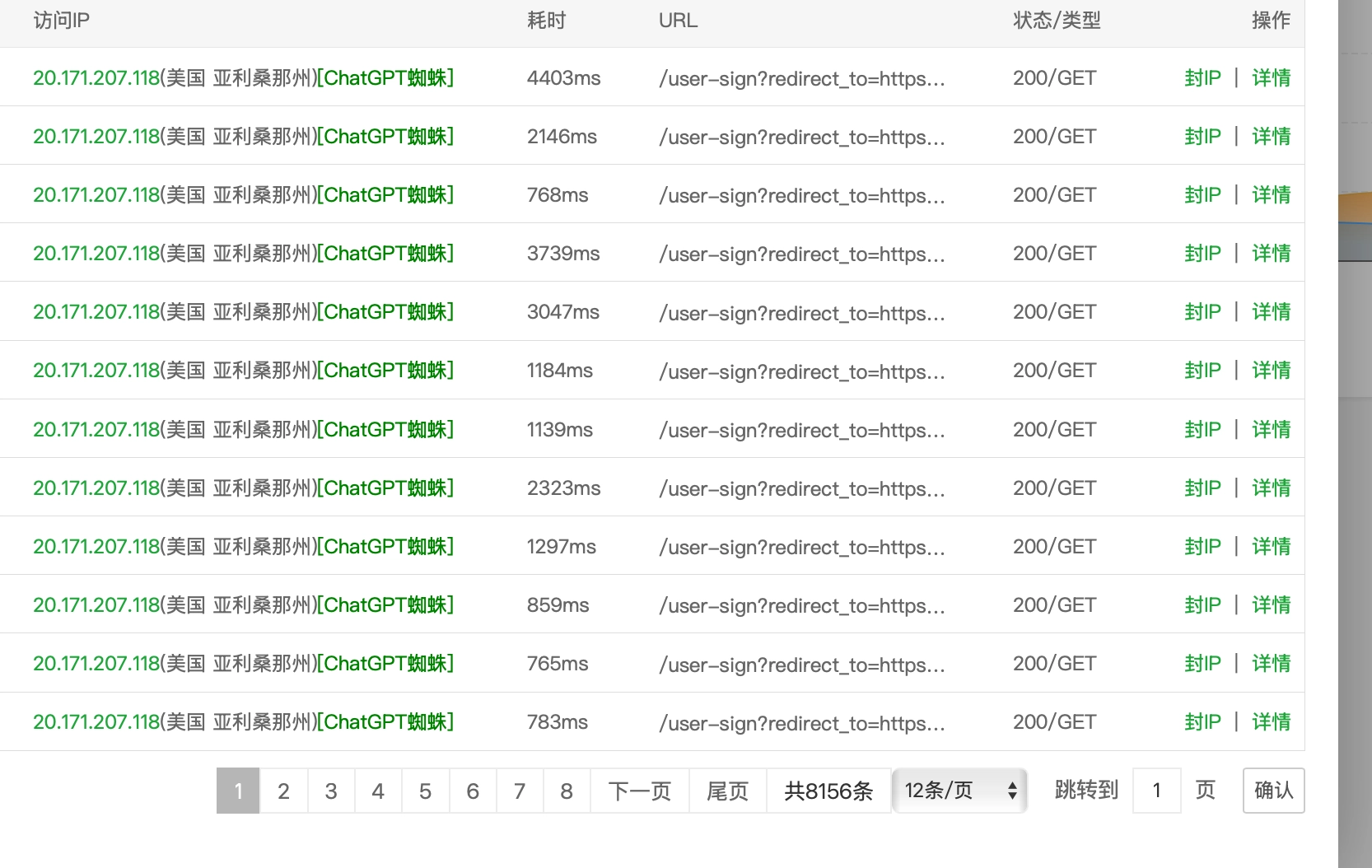Block IP in the 1297ms row
This screenshot has height=868, width=1372.
point(1202,546)
